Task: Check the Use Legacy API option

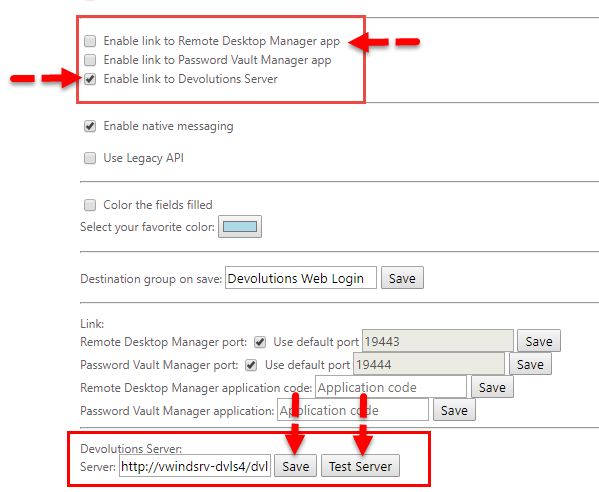Action: 90,158
